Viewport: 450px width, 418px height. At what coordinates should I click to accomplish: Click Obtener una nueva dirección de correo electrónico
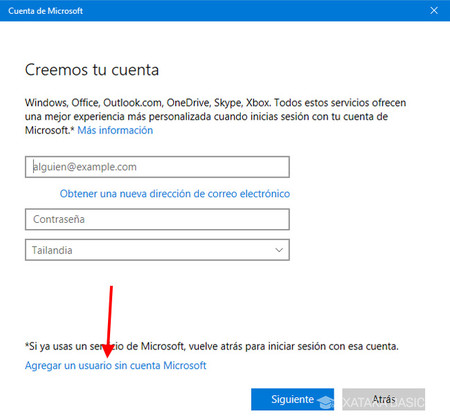[x=175, y=194]
